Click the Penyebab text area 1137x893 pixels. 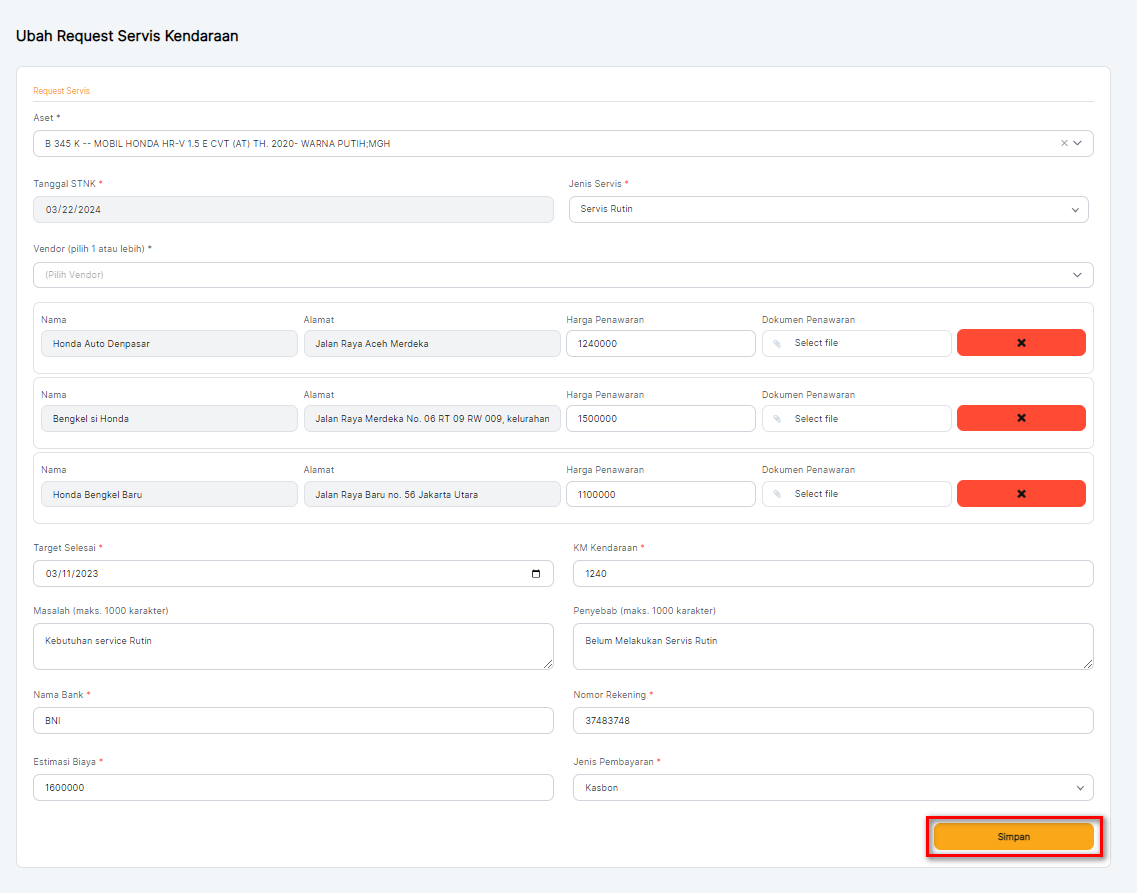click(832, 646)
